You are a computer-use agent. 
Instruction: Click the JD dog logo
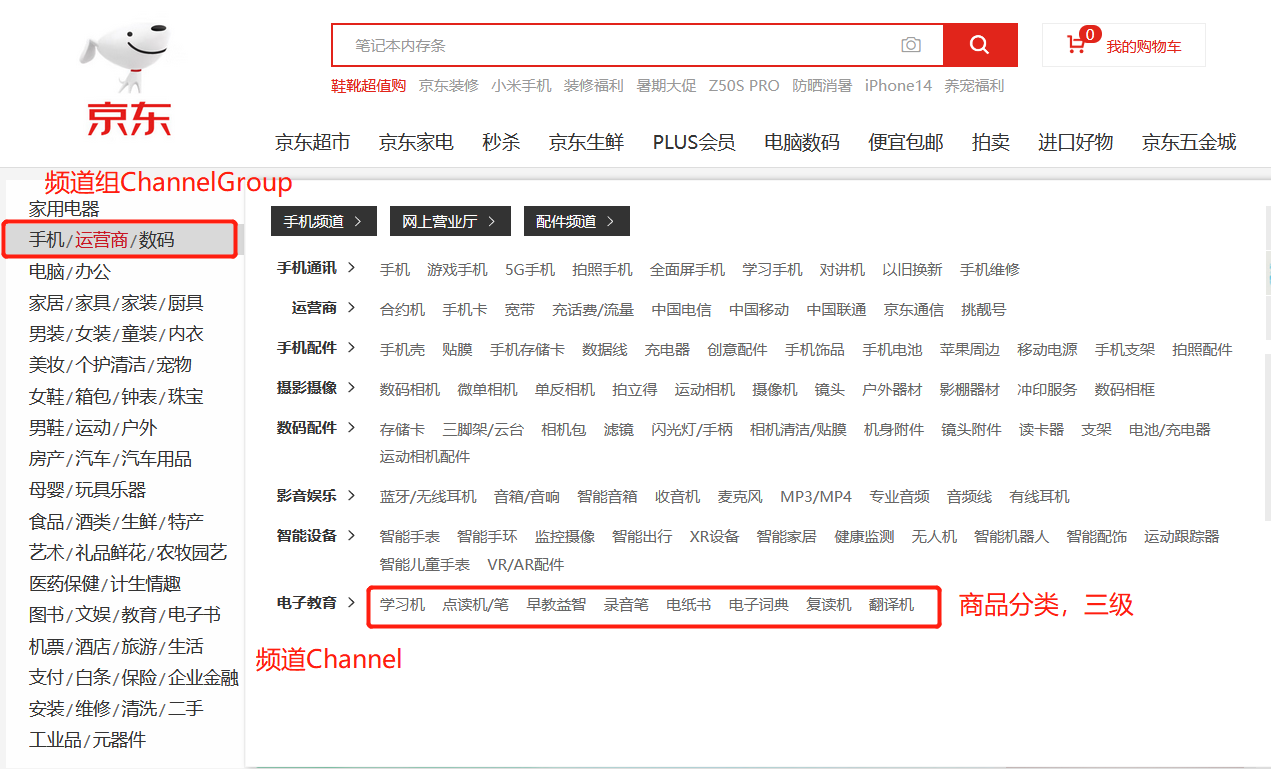tap(128, 80)
